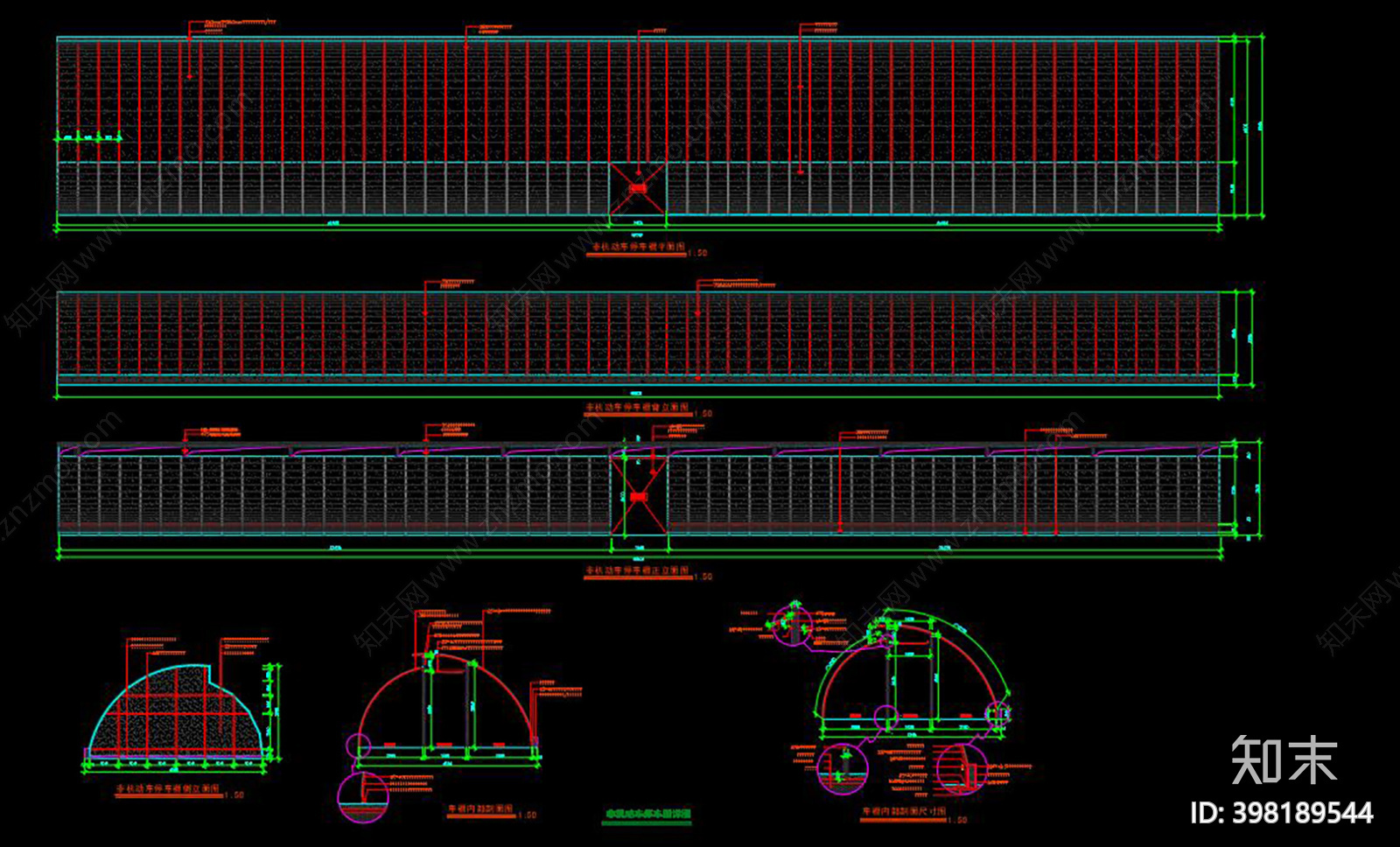The height and width of the screenshot is (847, 1400).
Task: Click the green underlined title at bottom center
Action: [x=647, y=814]
